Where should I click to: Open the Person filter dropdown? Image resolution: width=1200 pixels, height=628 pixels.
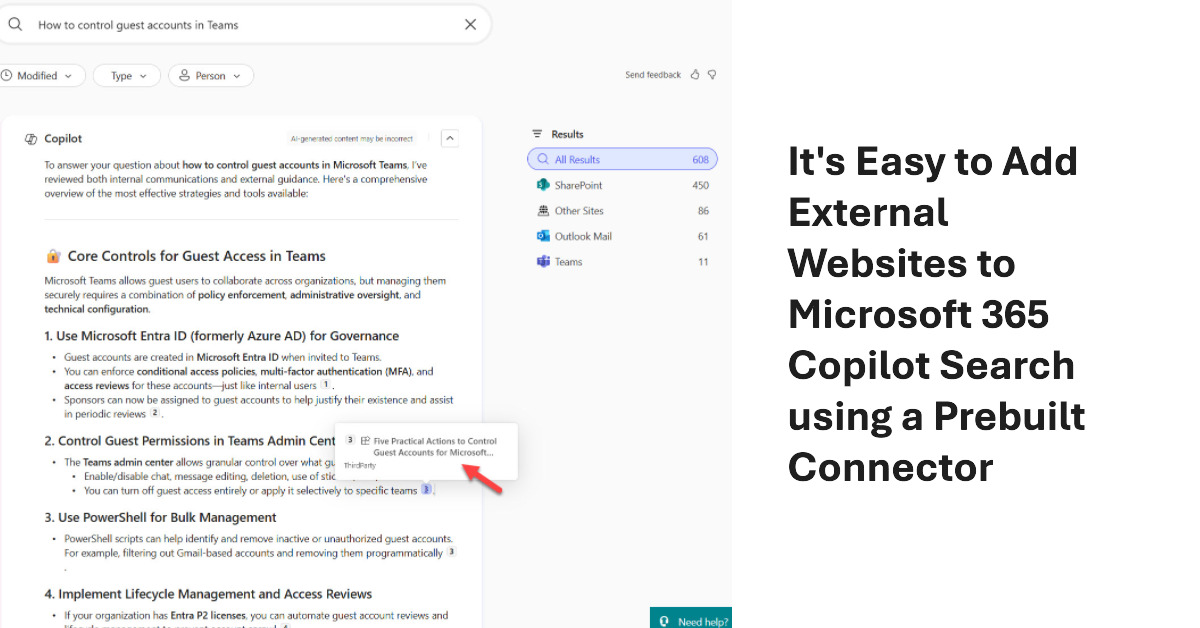210,75
